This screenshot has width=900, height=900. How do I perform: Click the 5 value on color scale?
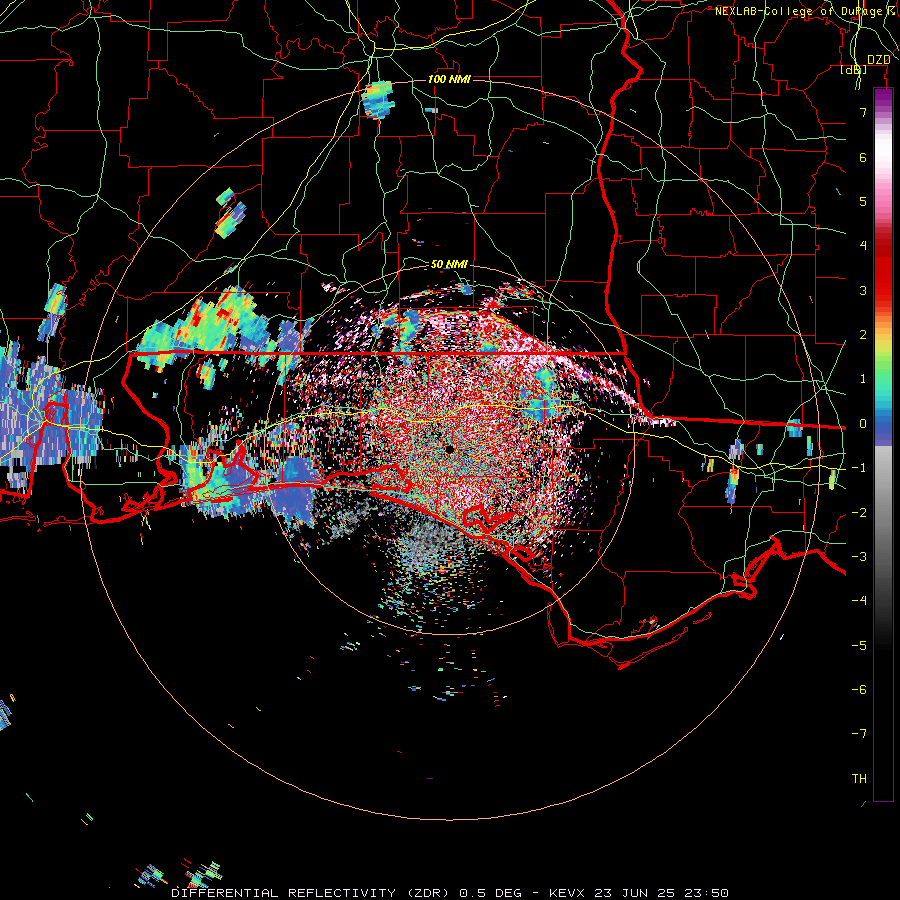coord(863,201)
